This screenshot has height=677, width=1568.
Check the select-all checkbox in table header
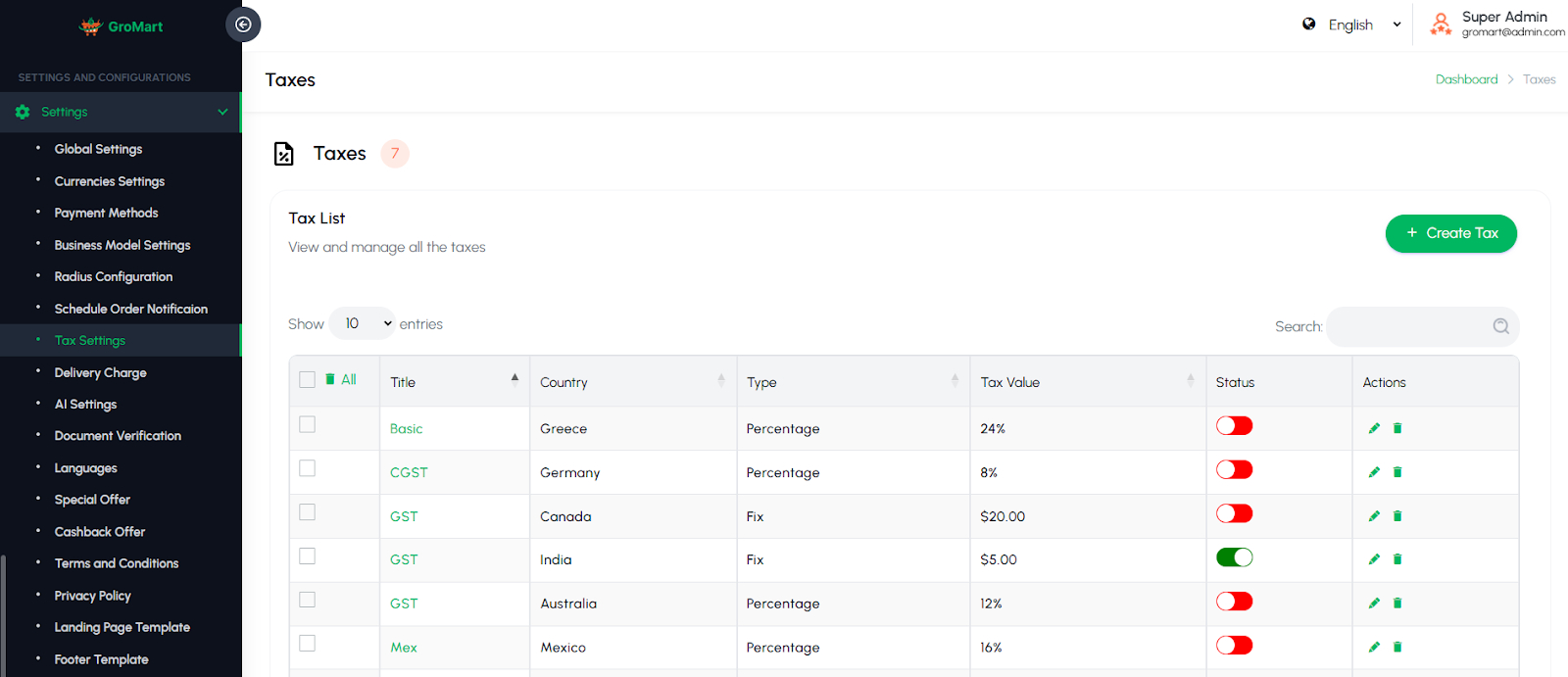pos(307,379)
